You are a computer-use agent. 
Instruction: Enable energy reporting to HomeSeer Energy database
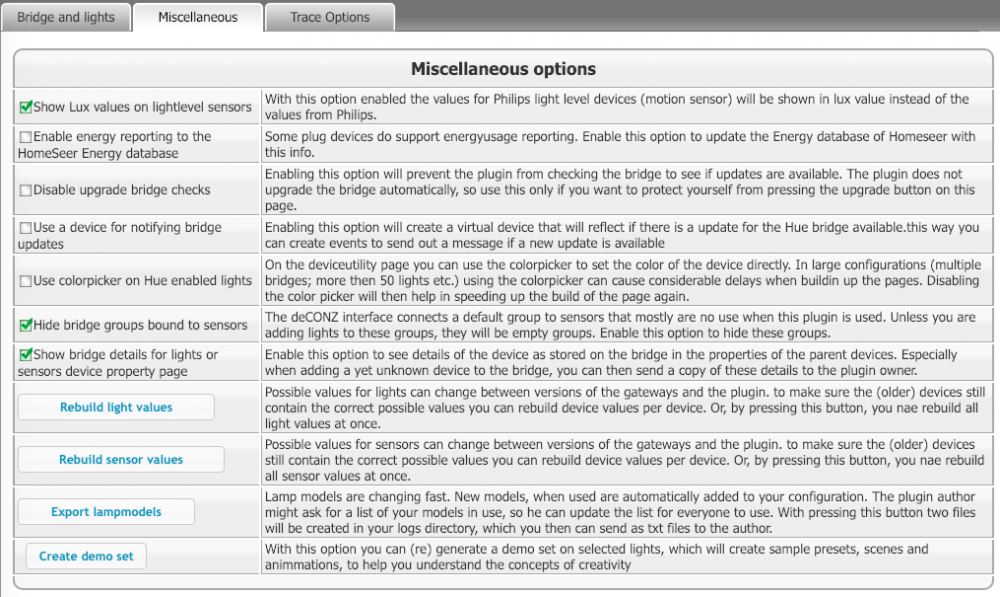click(x=25, y=137)
